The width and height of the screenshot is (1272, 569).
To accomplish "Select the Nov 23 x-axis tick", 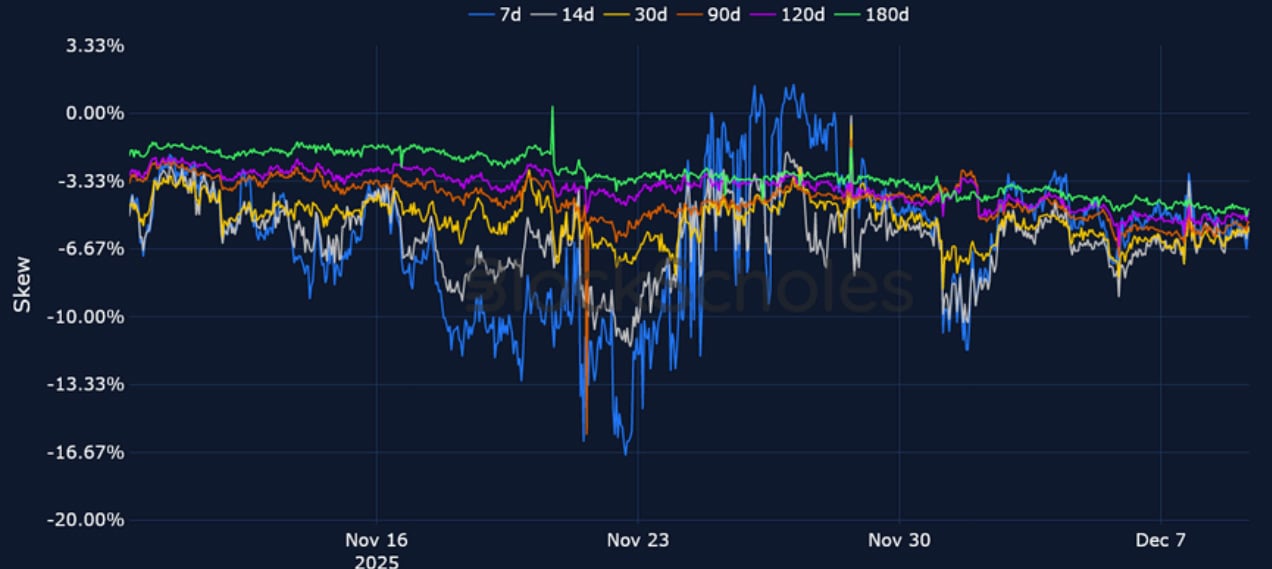I will (x=638, y=541).
